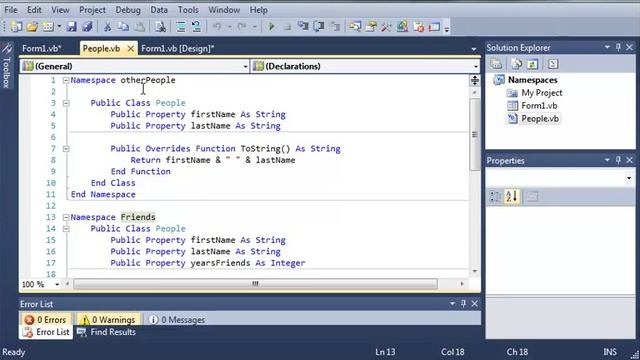The image size is (640, 360).
Task: Click the Undo arrow icon
Action: [x=217, y=27]
